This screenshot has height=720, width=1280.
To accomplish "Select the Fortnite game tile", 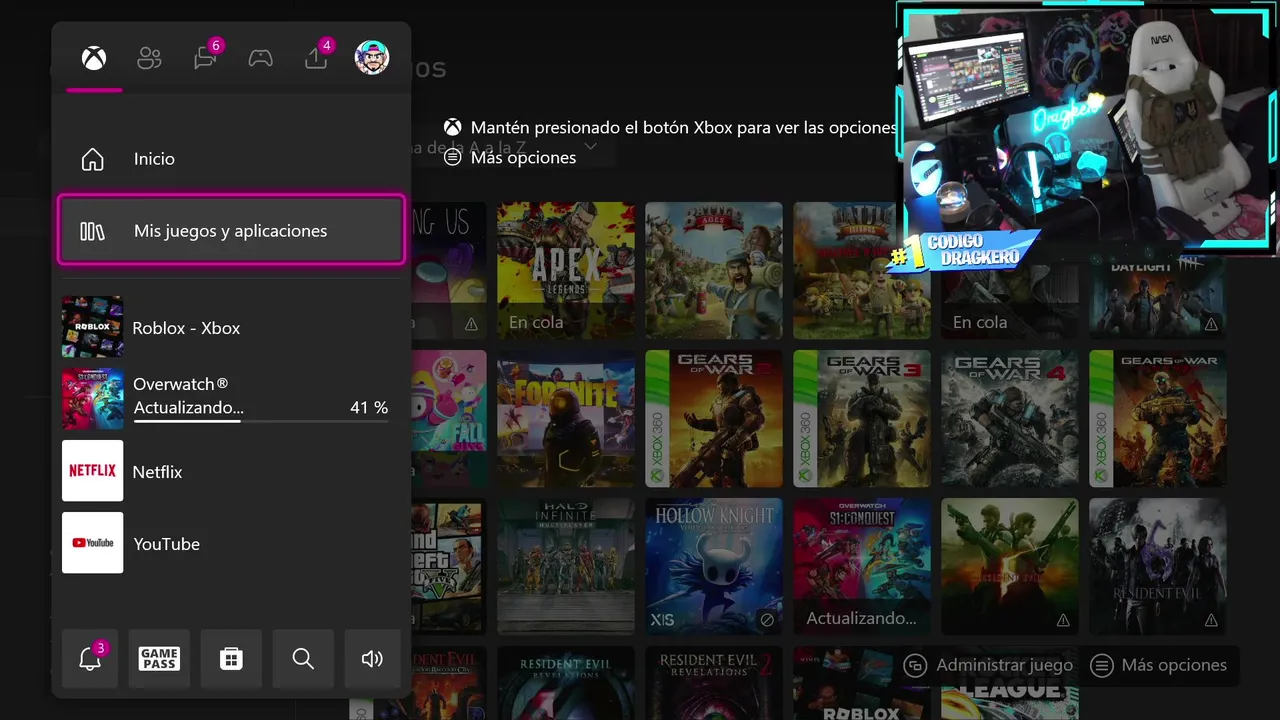I will pyautogui.click(x=566, y=418).
